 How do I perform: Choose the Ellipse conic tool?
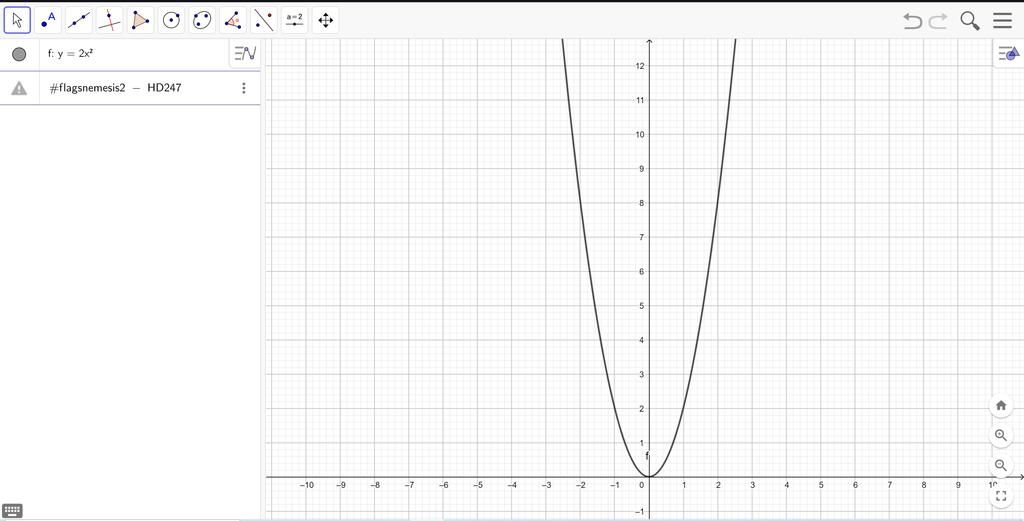click(x=202, y=20)
